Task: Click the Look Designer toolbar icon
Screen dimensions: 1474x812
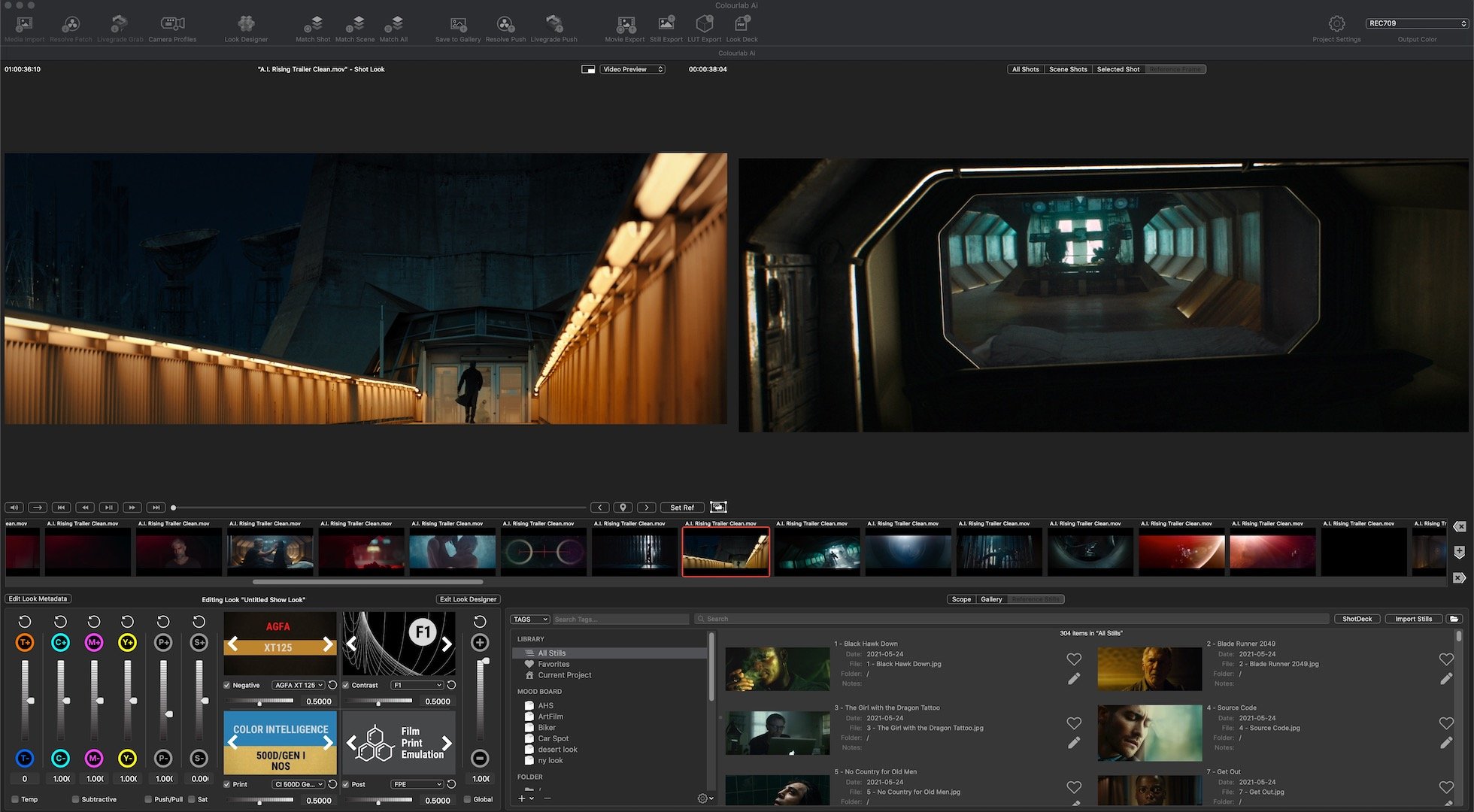Action: [x=246, y=24]
